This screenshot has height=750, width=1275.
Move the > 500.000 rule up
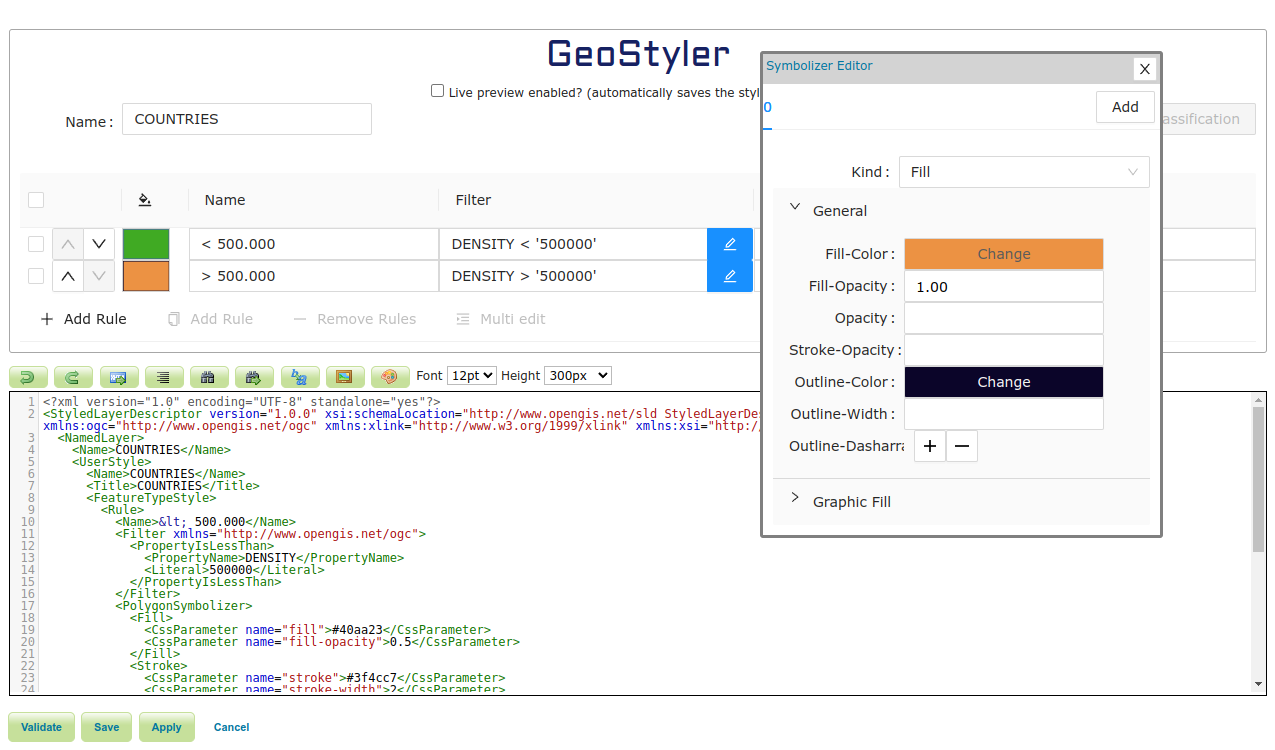(x=68, y=276)
